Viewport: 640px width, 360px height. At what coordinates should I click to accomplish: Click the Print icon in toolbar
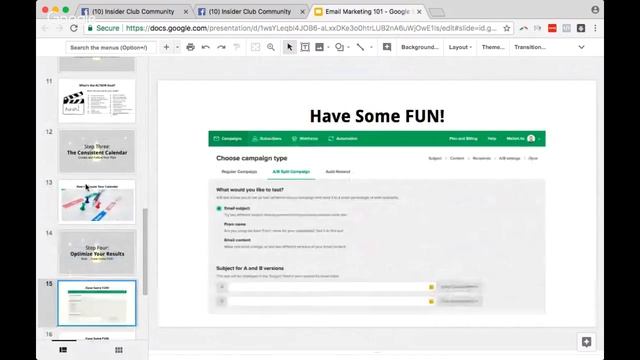tap(190, 47)
